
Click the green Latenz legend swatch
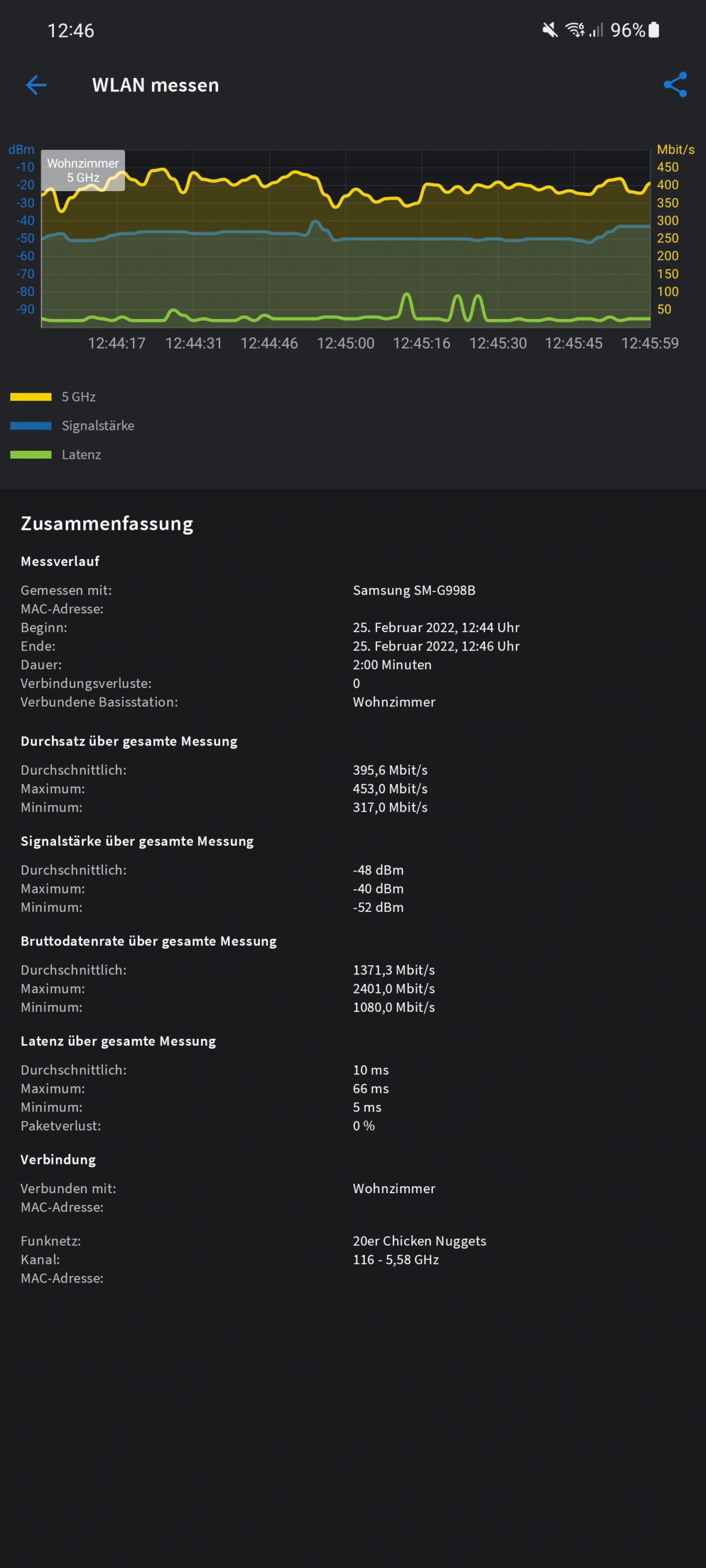click(x=31, y=454)
